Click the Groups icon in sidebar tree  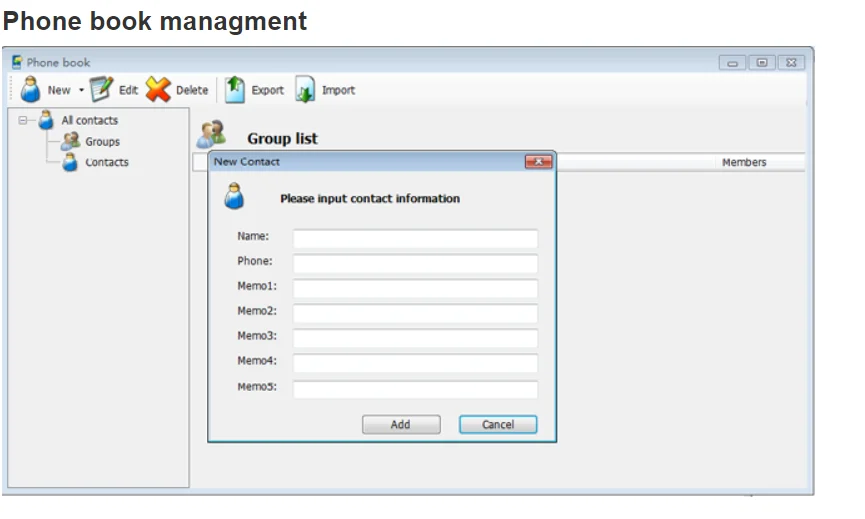tap(70, 142)
